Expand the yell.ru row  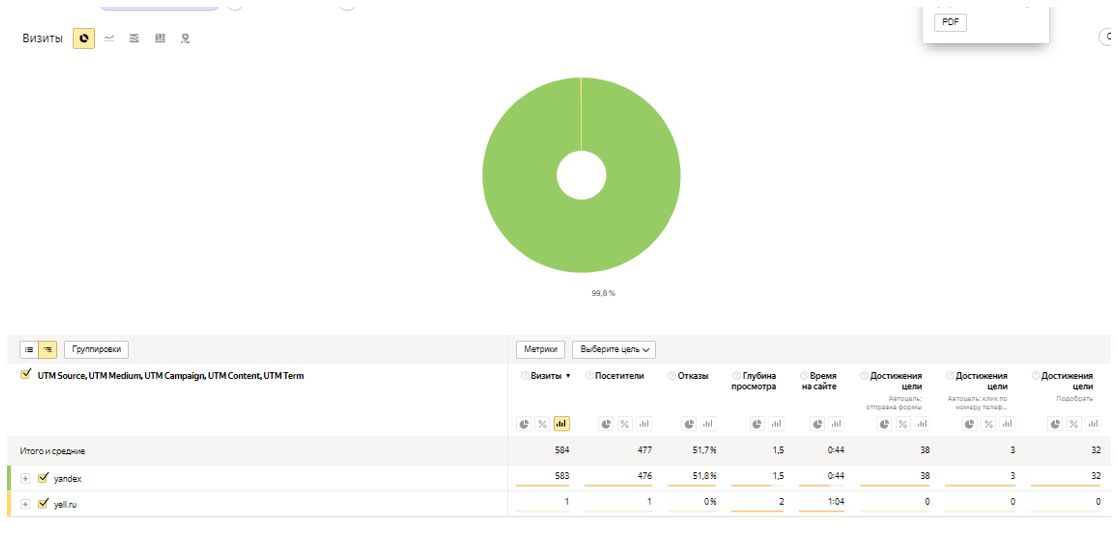(x=26, y=504)
